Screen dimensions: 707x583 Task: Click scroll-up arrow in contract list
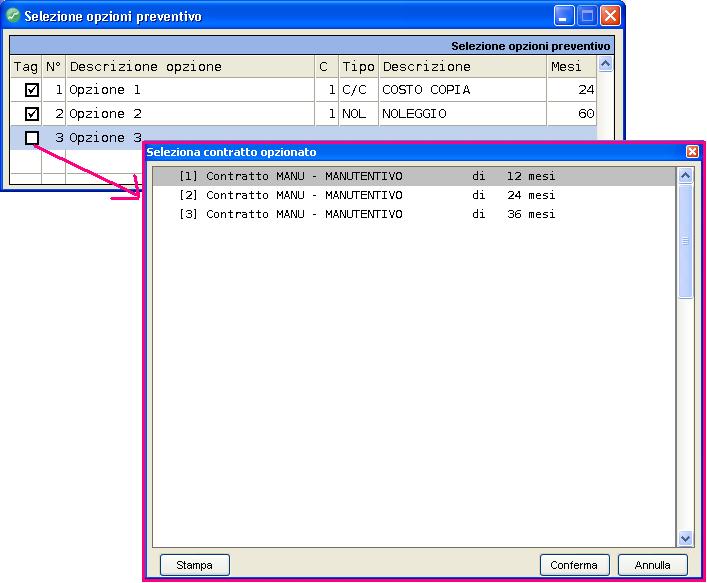685,175
